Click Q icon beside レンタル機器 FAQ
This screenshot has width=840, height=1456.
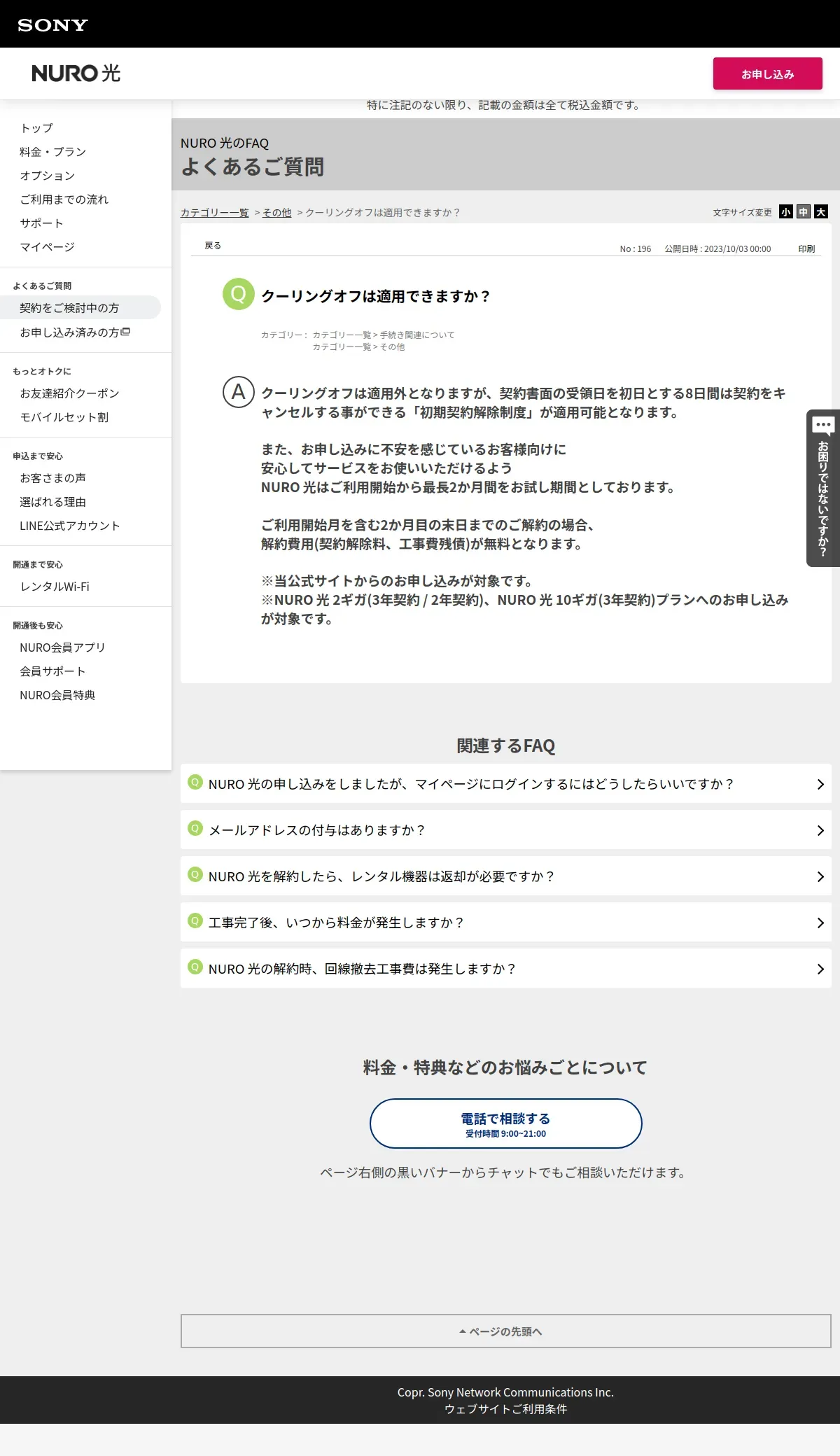195,874
